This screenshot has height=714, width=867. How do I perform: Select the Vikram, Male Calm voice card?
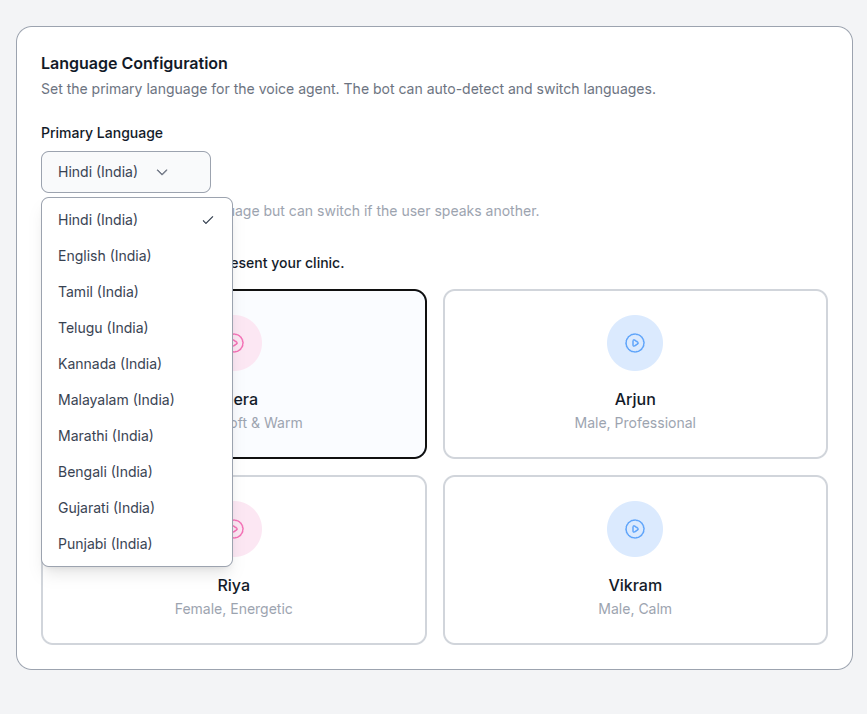coord(635,559)
